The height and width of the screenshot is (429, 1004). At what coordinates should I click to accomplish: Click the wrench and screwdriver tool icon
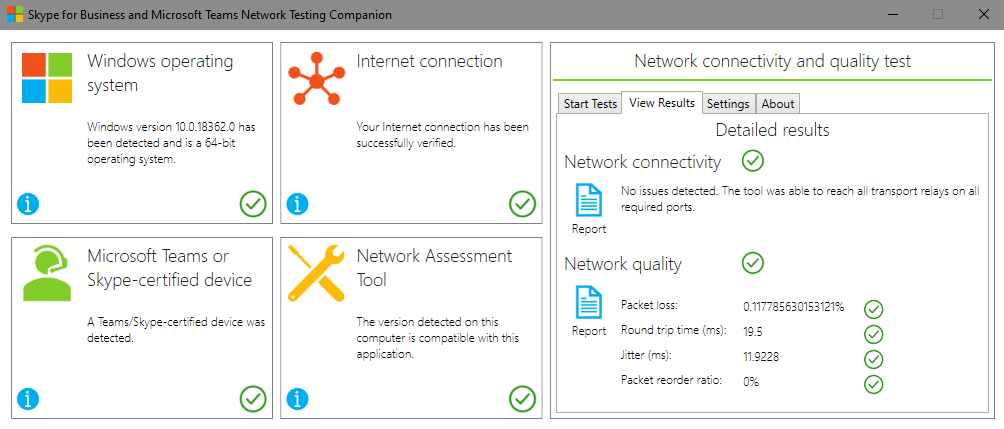tap(316, 273)
